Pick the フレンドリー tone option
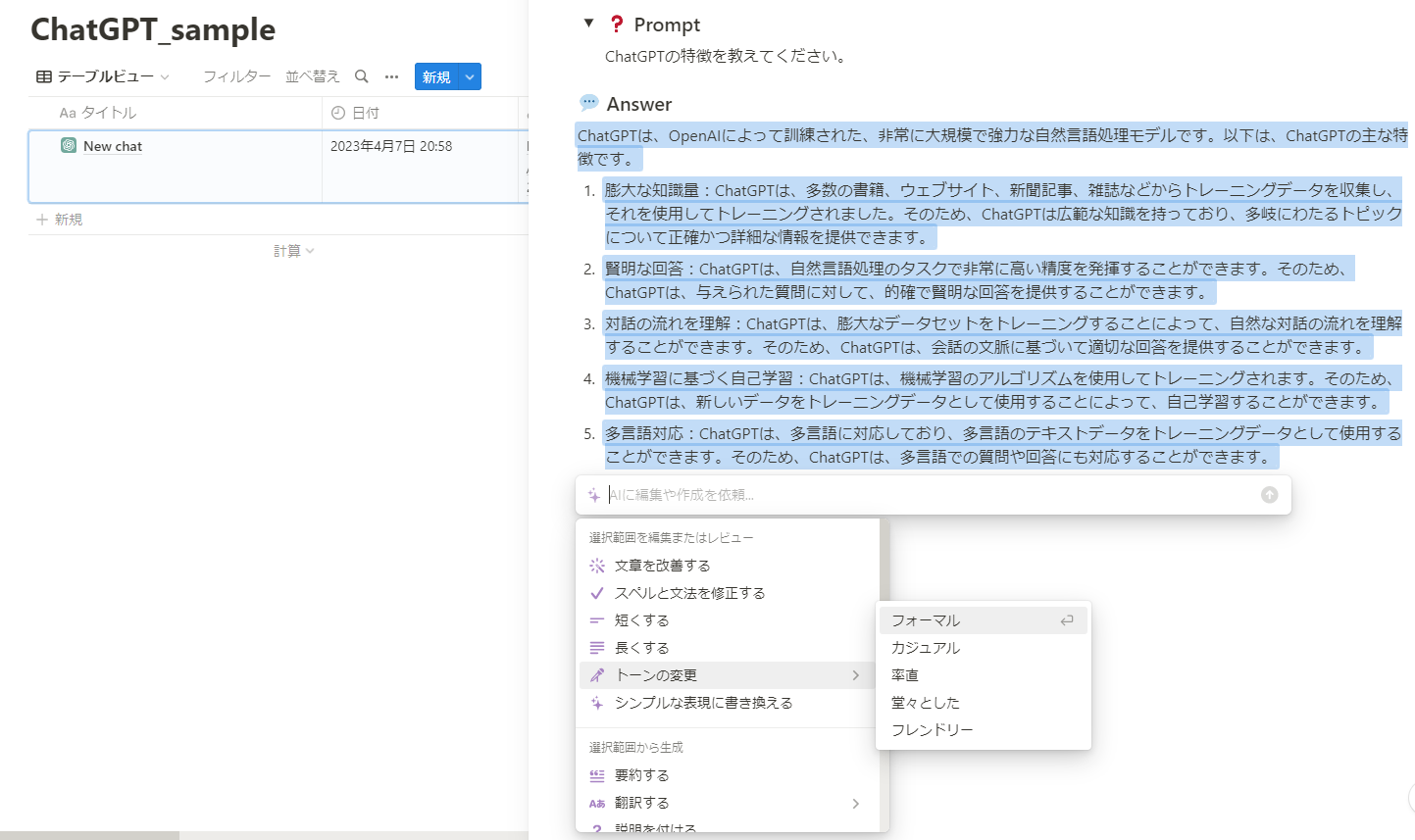Image resolution: width=1415 pixels, height=840 pixels. pos(932,730)
